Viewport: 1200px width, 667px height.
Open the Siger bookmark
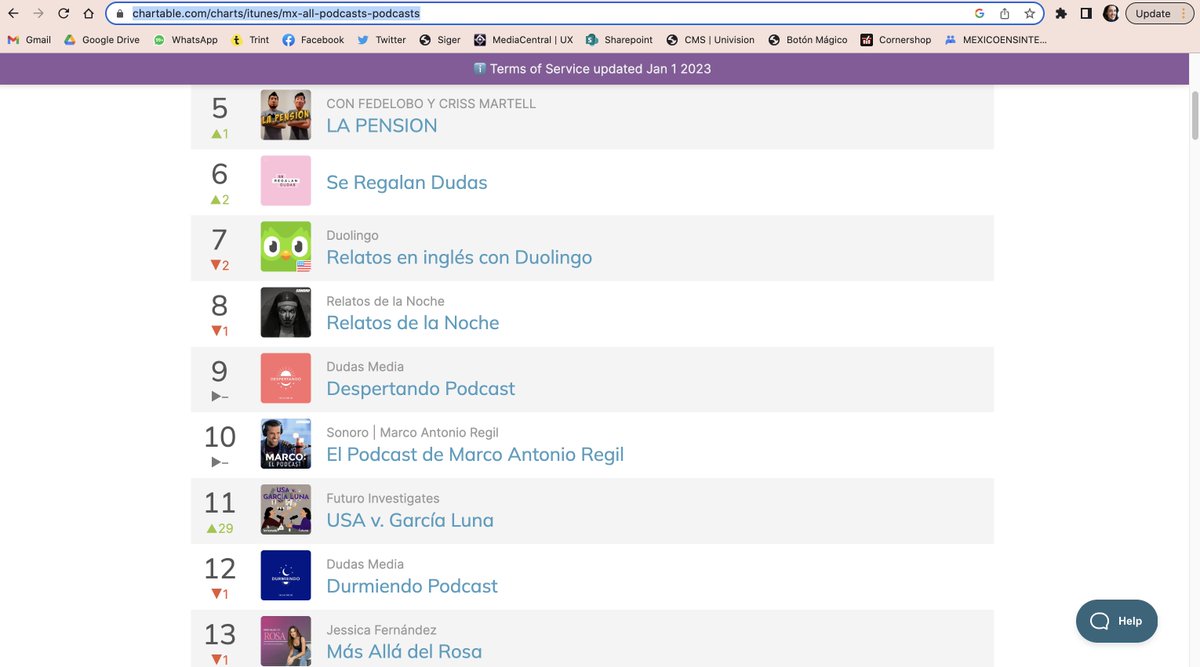click(x=440, y=40)
